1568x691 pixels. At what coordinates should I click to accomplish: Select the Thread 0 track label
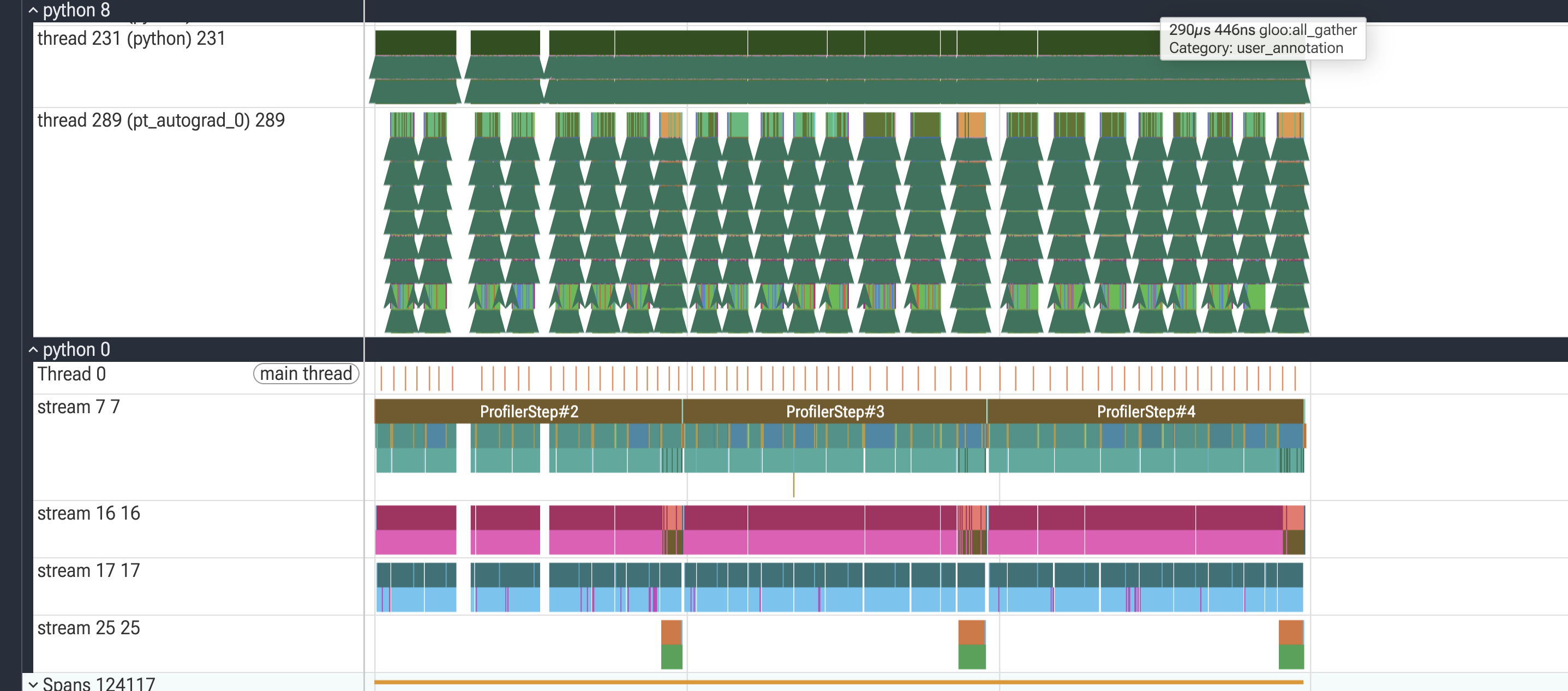(72, 374)
